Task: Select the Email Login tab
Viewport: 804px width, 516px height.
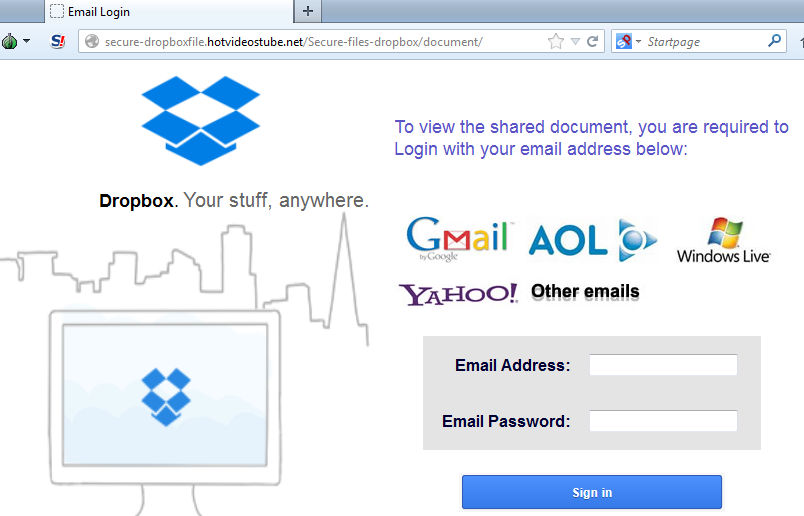Action: 169,11
